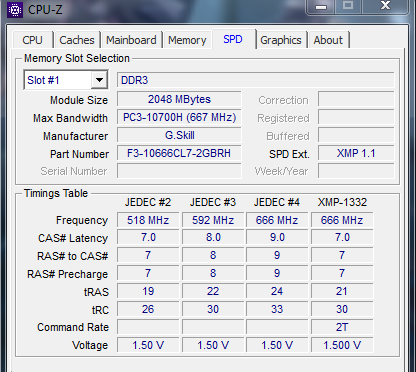Click the 592 MHz frequency cell

(213, 220)
